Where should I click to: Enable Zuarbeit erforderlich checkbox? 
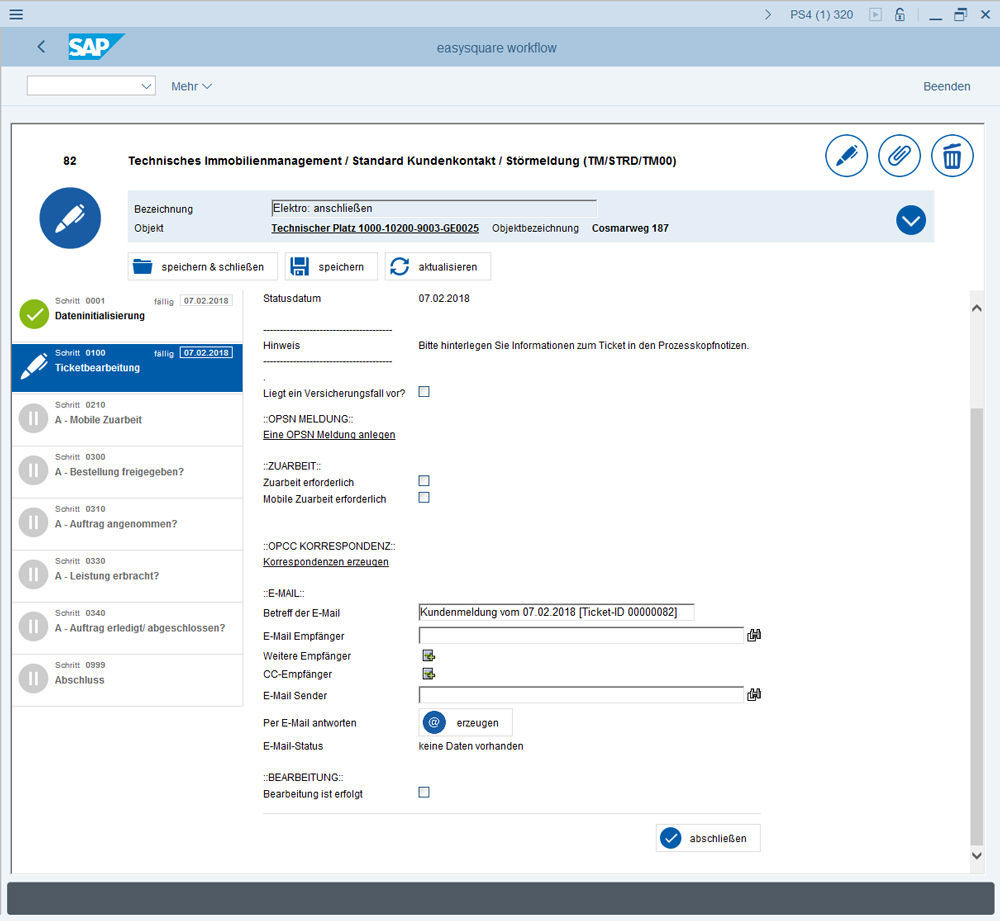click(424, 481)
